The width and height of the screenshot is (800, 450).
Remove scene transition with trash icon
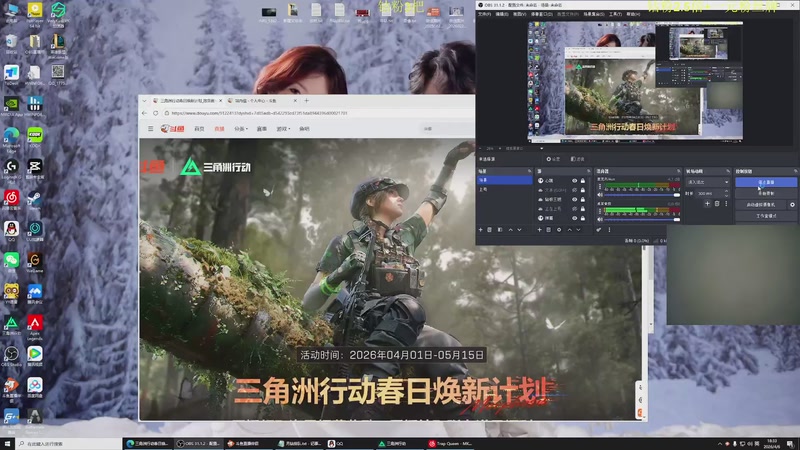click(717, 204)
